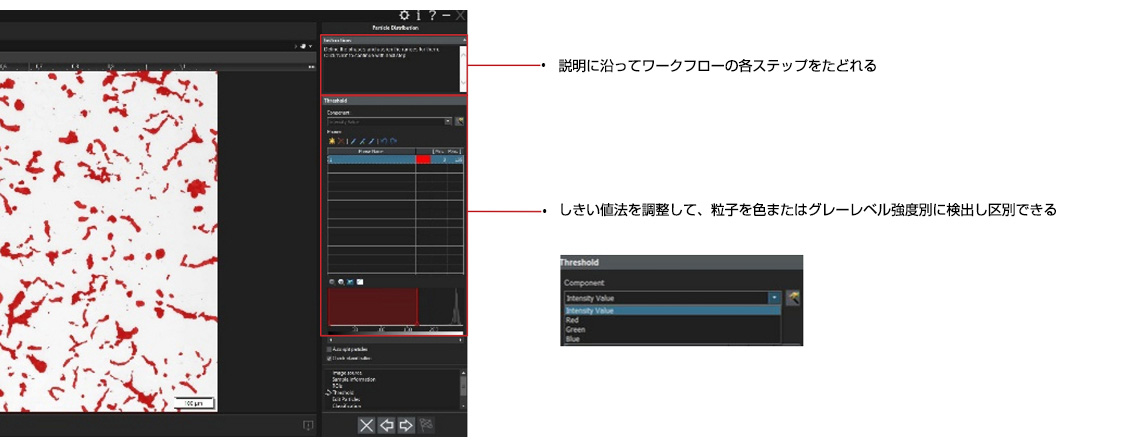Image resolution: width=1140 pixels, height=447 pixels.
Task: Choose 'Red' from the component list
Action: 673,320
